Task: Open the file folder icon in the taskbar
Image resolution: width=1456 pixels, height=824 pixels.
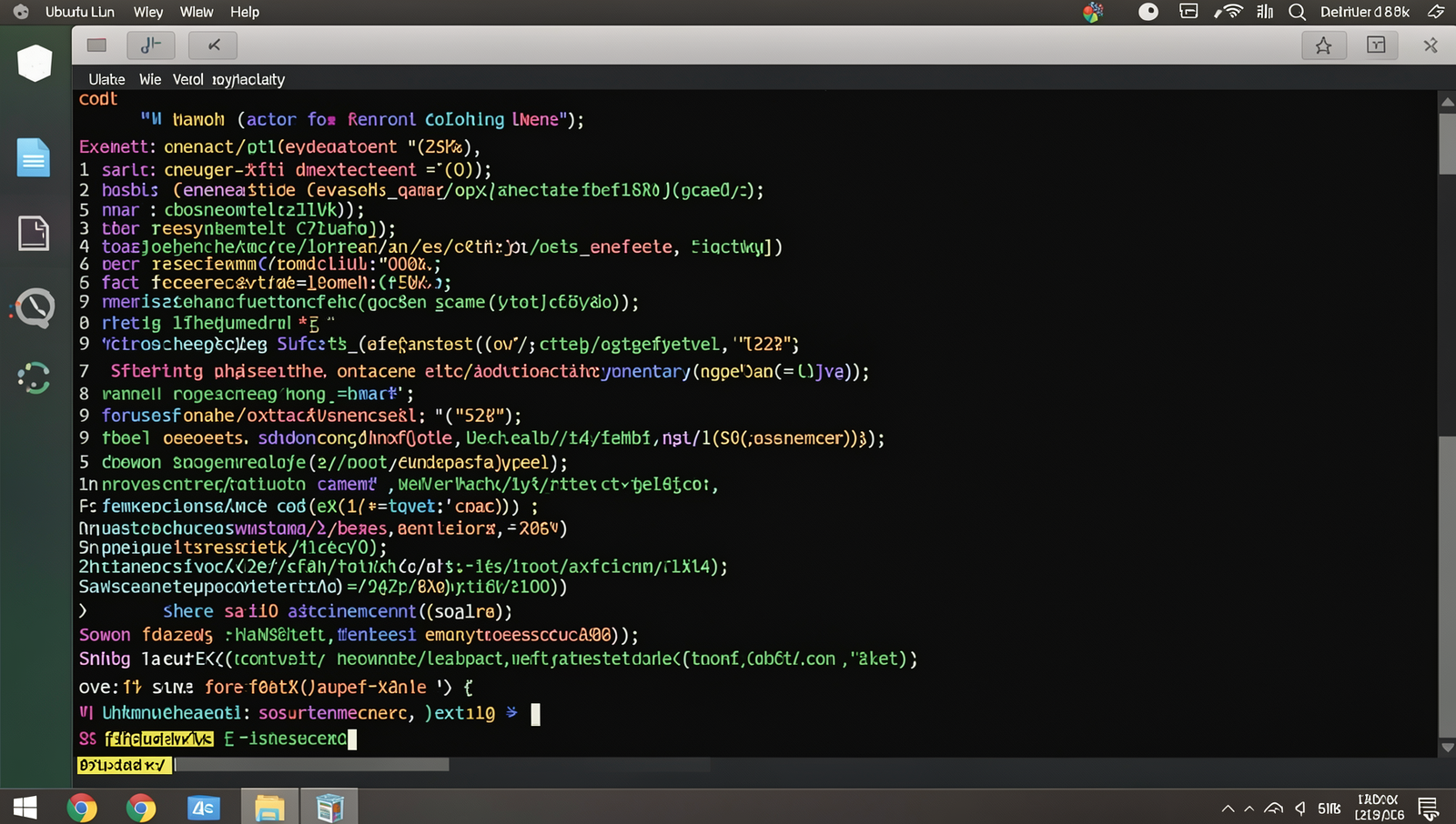Action: 269,808
